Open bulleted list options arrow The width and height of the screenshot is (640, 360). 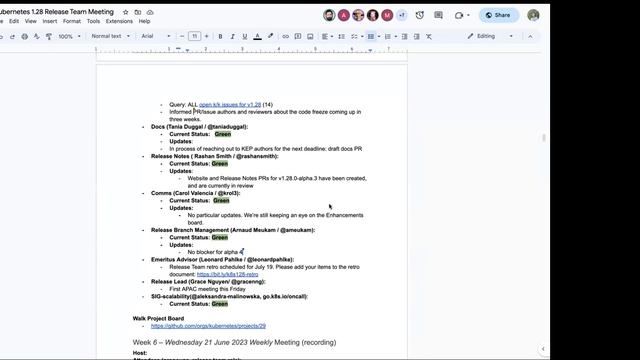pos(379,36)
